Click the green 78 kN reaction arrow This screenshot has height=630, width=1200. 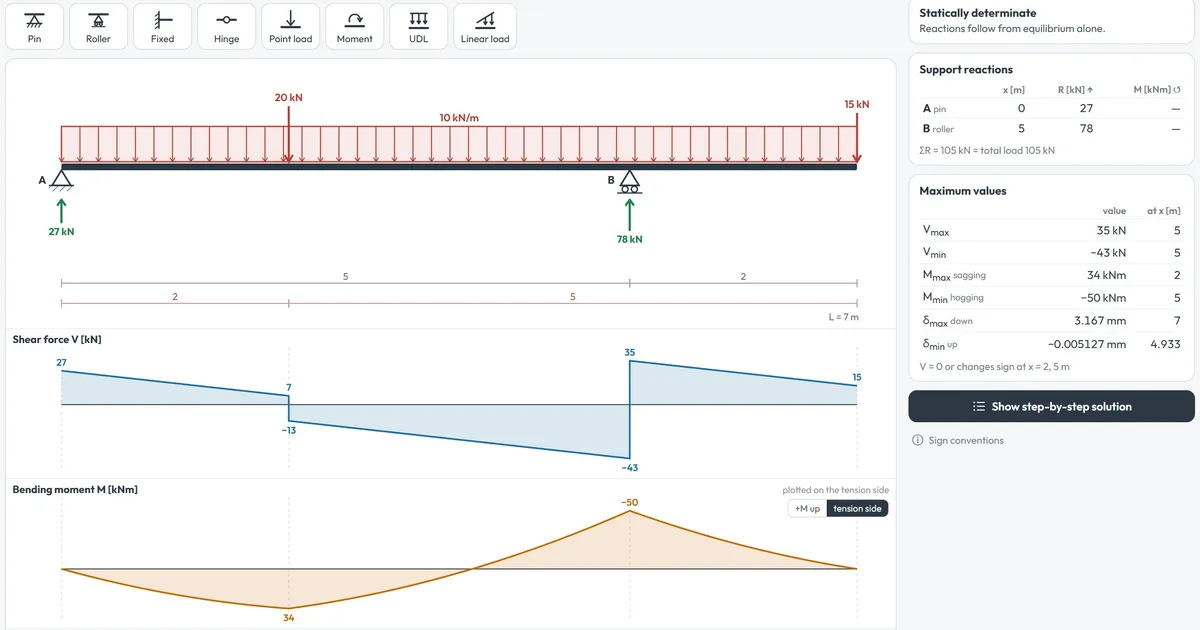630,213
